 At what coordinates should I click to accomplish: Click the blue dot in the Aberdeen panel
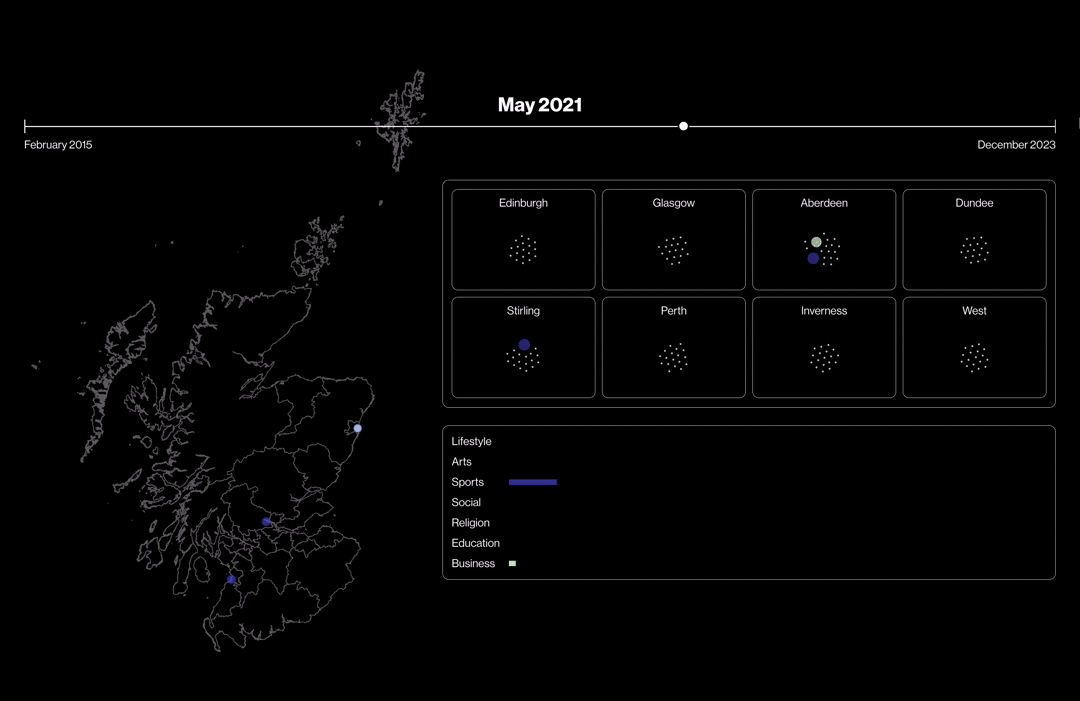(813, 259)
